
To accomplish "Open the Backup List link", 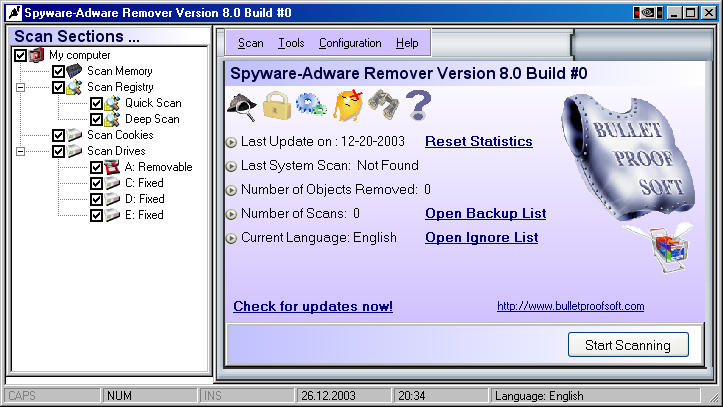I will tap(486, 213).
